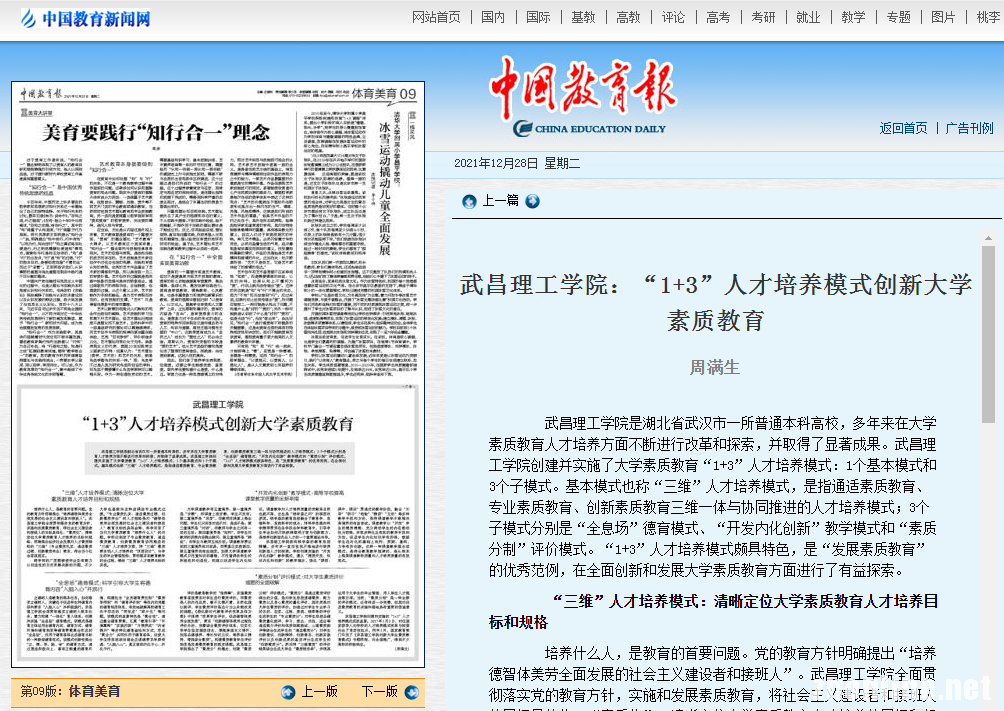Open the 图片 navigation item
This screenshot has height=711, width=1004.
(x=943, y=17)
